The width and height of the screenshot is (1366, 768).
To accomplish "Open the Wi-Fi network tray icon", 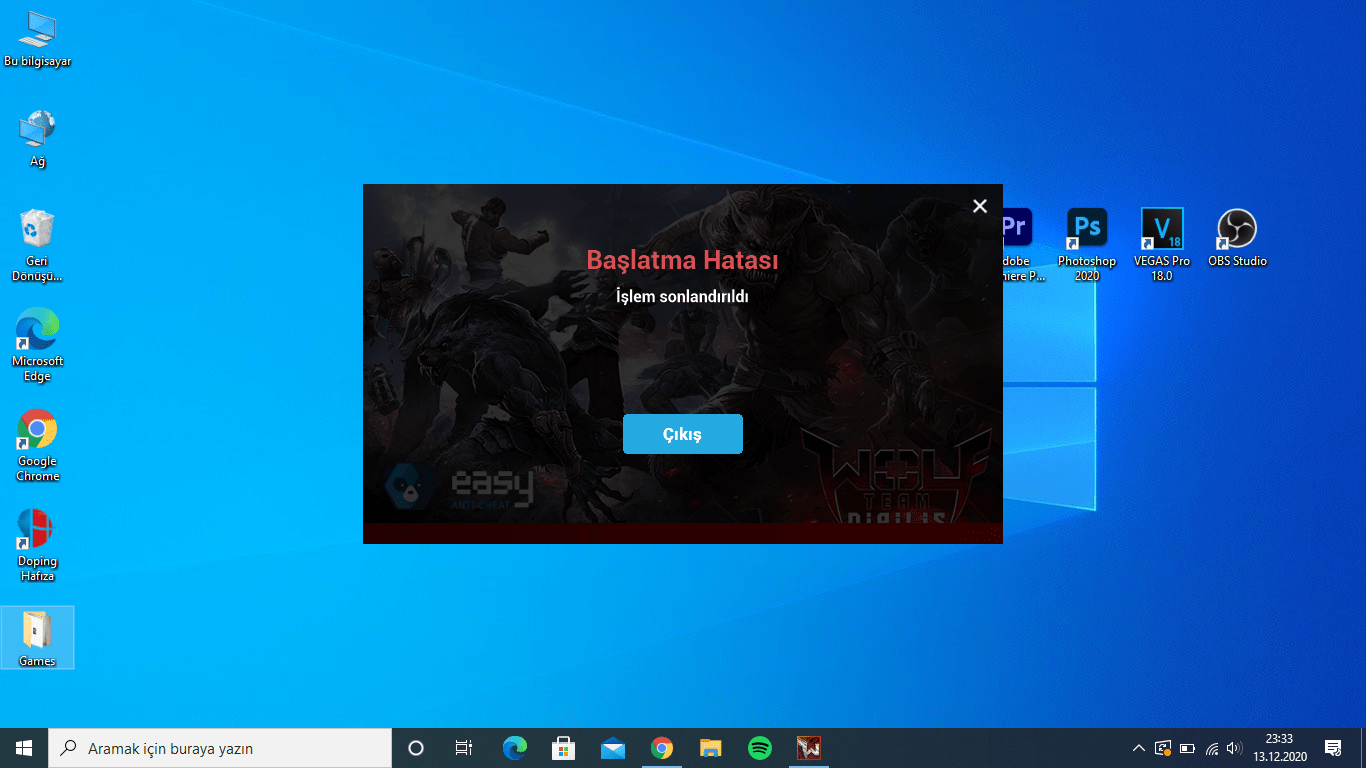I will (x=1211, y=748).
